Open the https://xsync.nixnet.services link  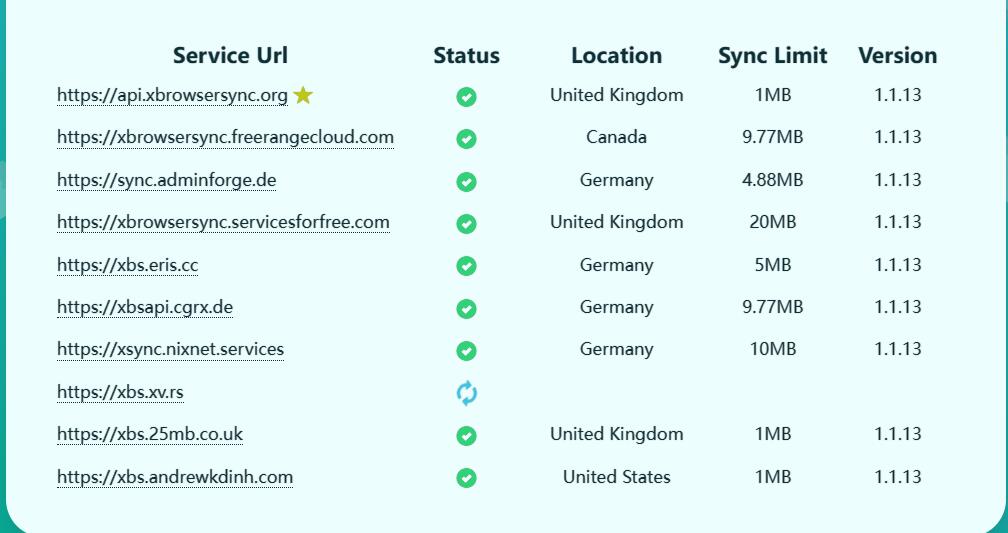pyautogui.click(x=170, y=349)
